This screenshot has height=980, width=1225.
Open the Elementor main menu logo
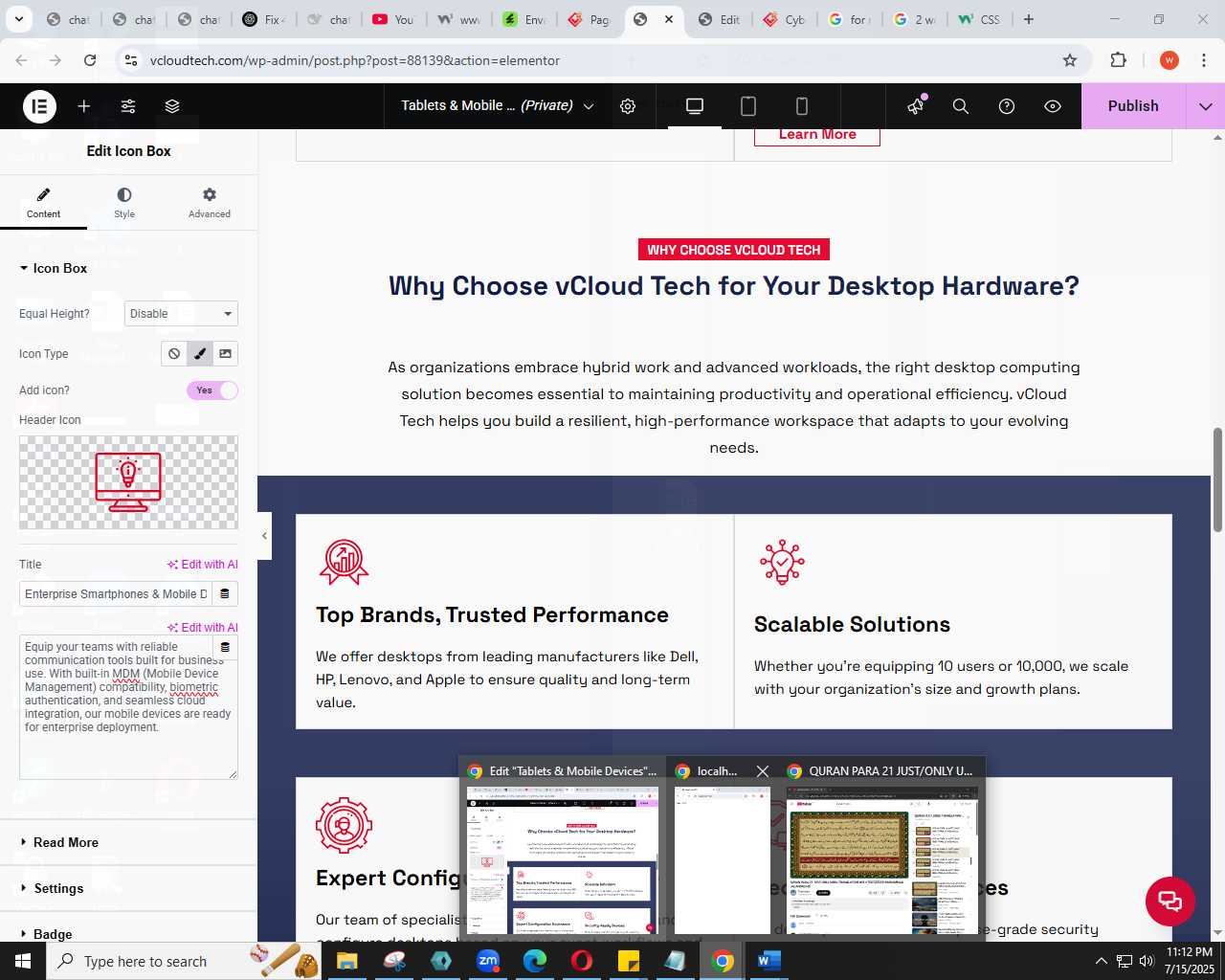(x=39, y=106)
